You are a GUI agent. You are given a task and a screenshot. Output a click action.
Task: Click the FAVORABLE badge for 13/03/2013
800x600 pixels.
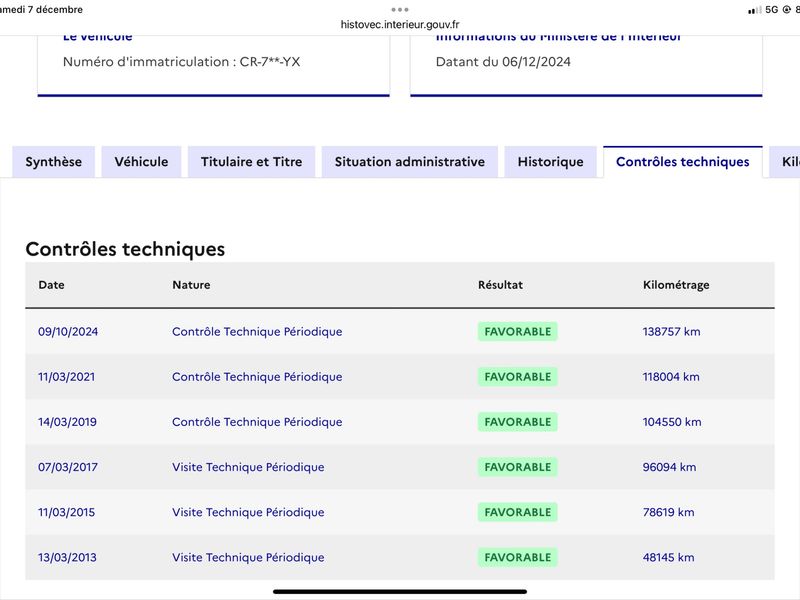tap(518, 557)
